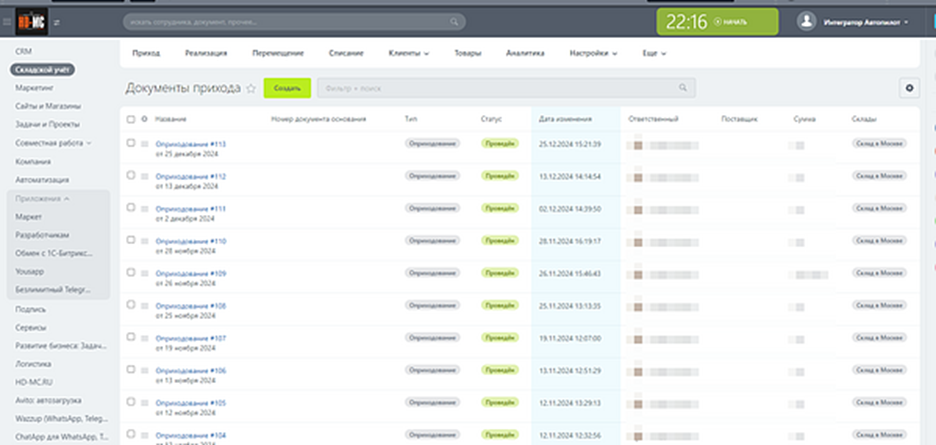Screen dimensions: 936x445
Task: Open the Аналитика section
Action: [x=525, y=53]
